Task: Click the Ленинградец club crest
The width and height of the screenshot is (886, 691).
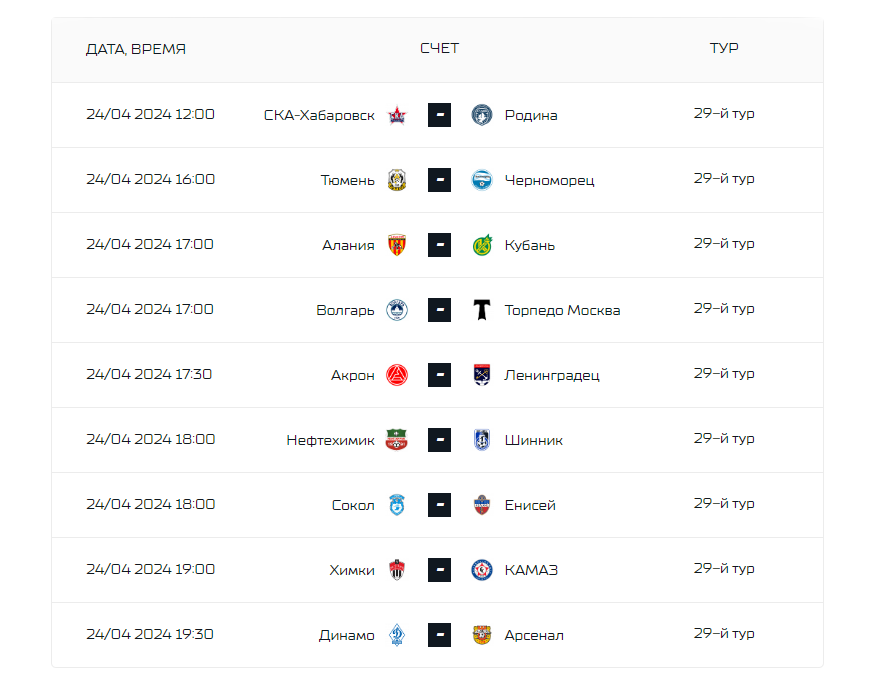Action: (482, 375)
